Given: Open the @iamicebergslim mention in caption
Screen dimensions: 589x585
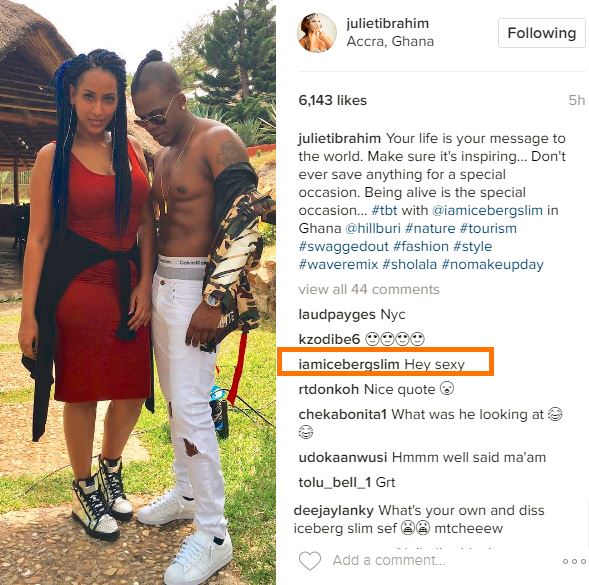Looking at the screenshot, I should pyautogui.click(x=487, y=210).
